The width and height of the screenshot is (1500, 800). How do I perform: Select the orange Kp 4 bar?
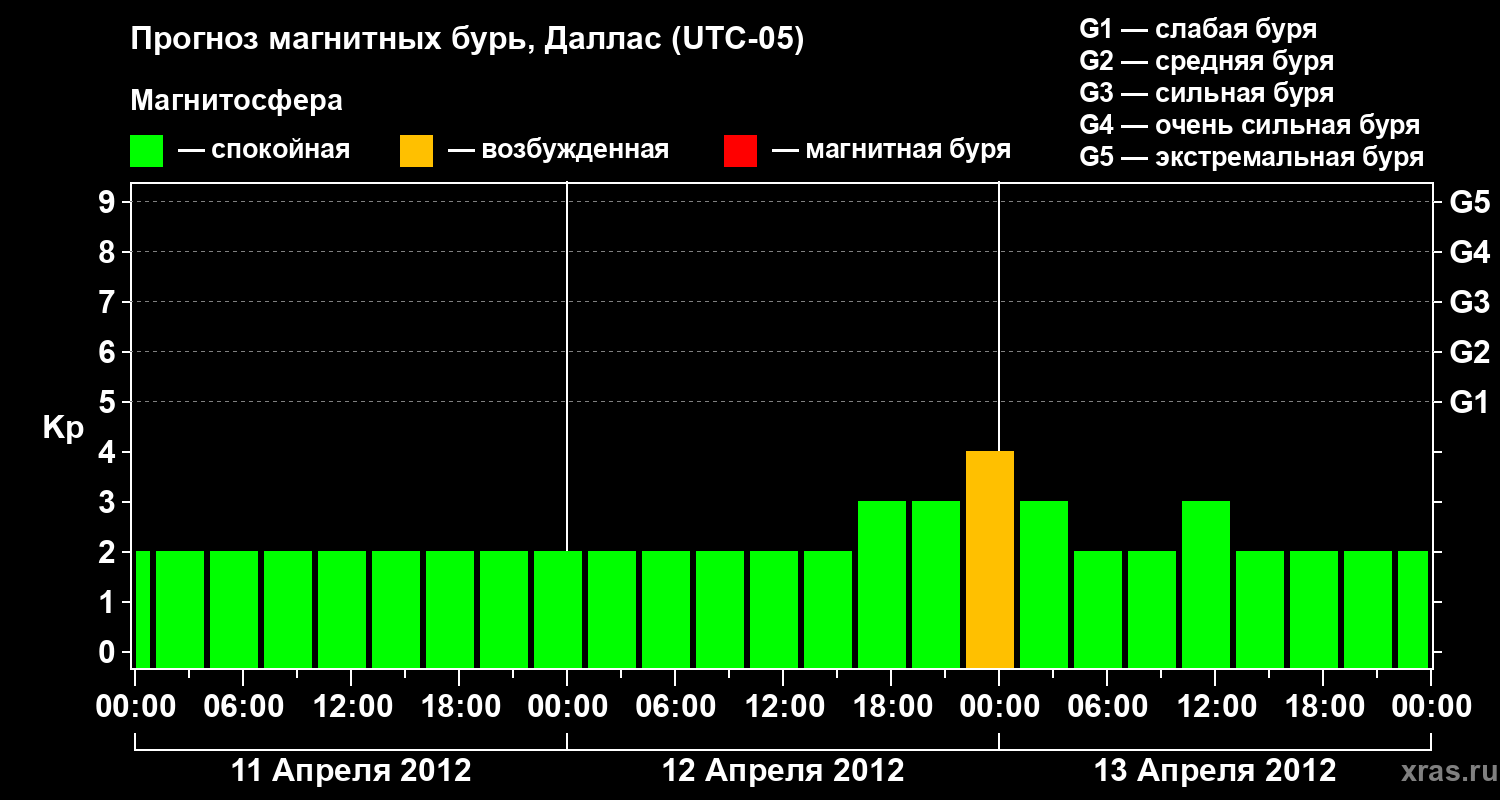pyautogui.click(x=990, y=559)
